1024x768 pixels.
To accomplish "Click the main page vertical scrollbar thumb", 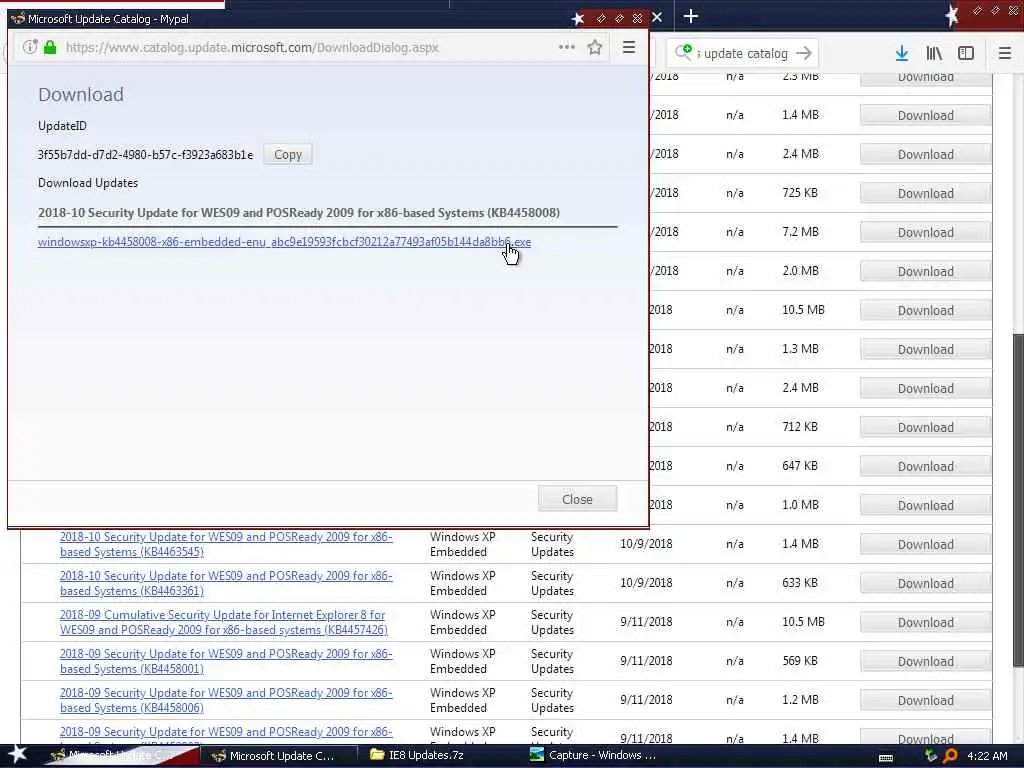I will (x=1018, y=500).
